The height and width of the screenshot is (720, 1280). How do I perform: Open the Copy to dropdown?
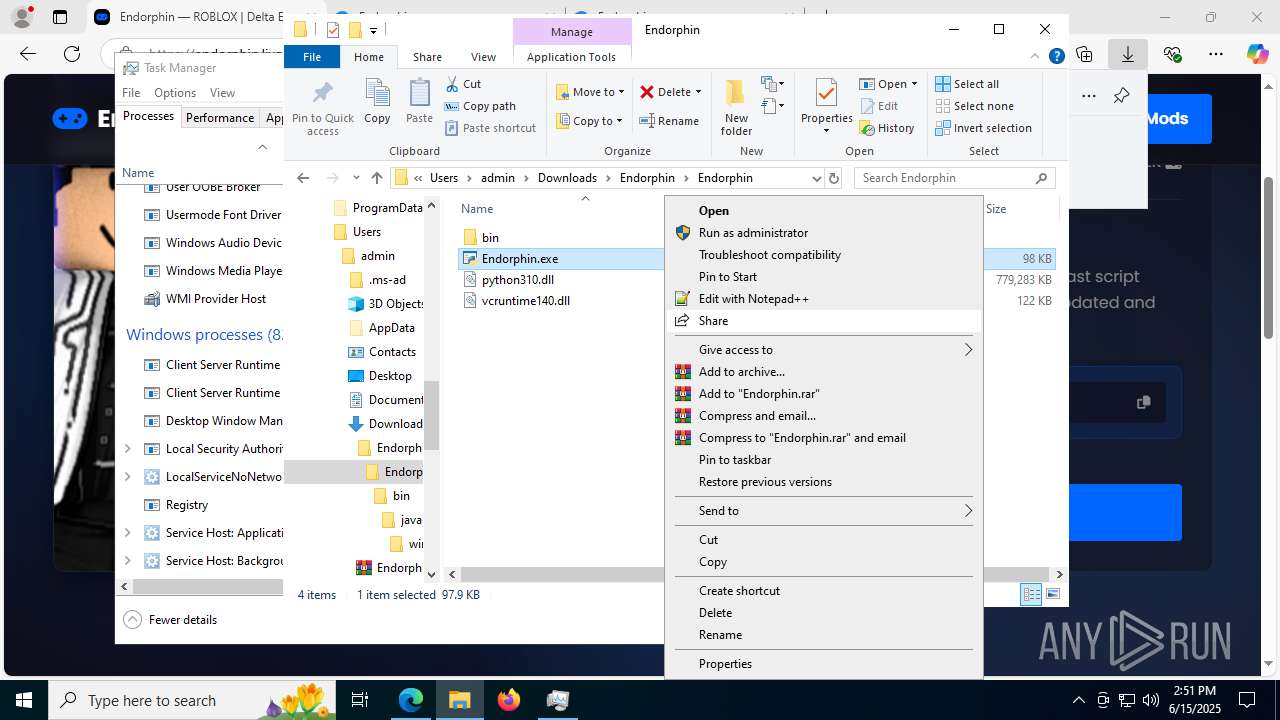click(588, 121)
